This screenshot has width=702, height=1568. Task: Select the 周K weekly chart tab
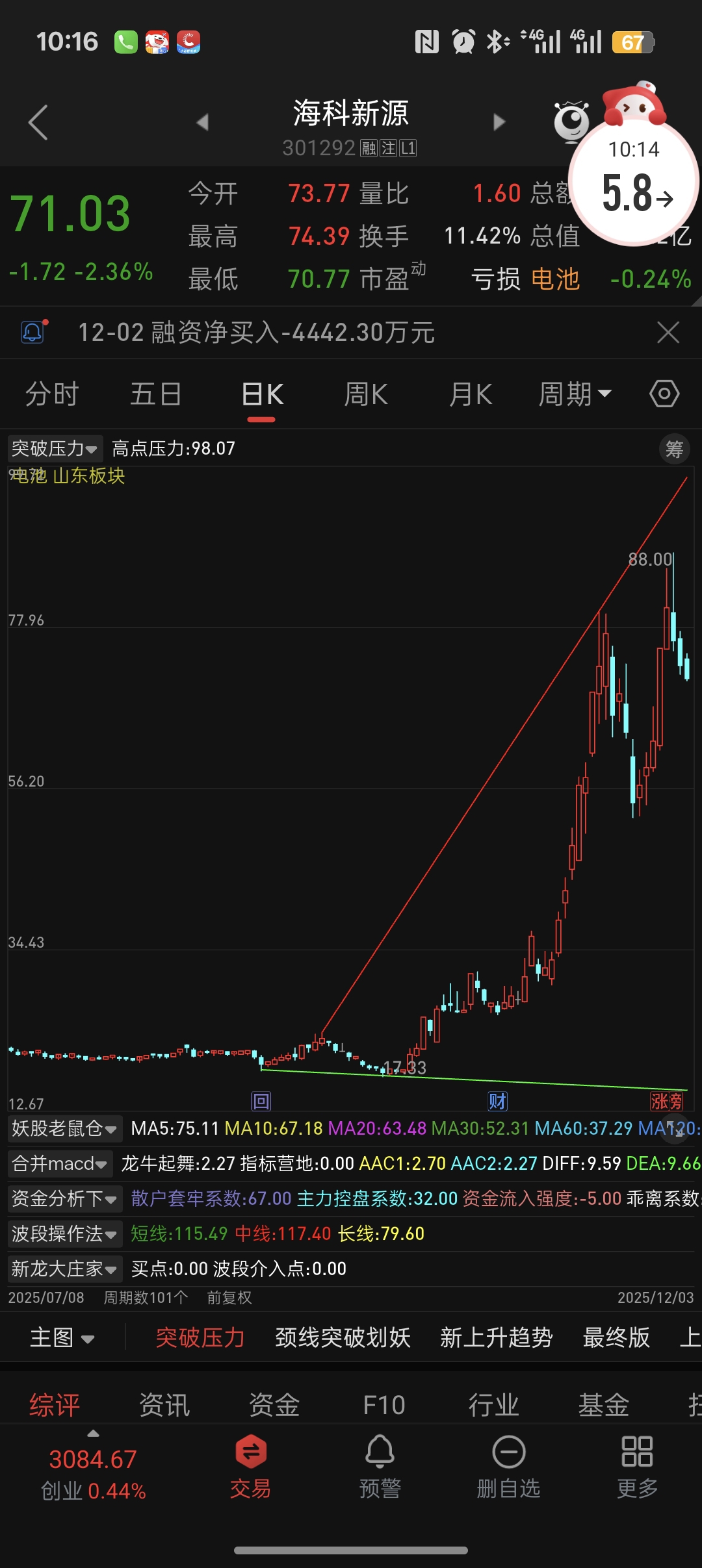click(366, 394)
